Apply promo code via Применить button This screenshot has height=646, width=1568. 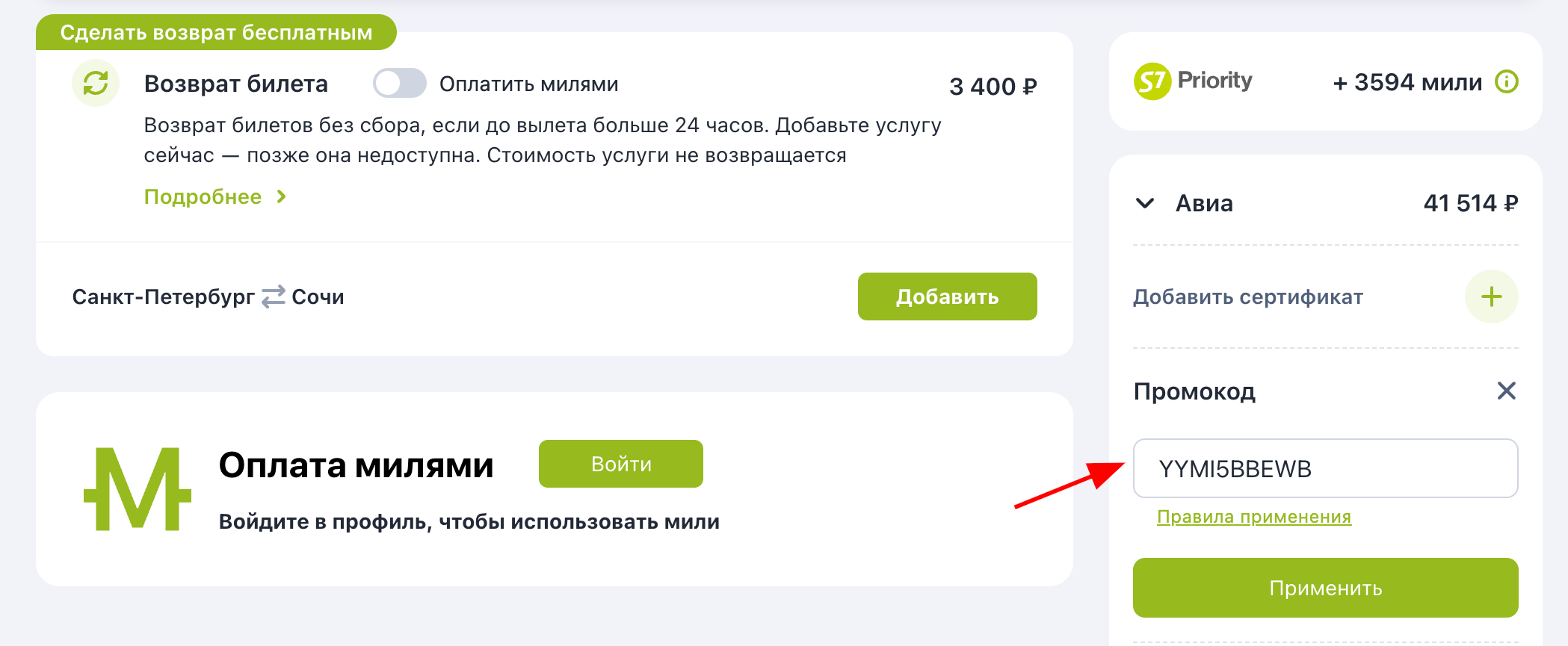1324,588
